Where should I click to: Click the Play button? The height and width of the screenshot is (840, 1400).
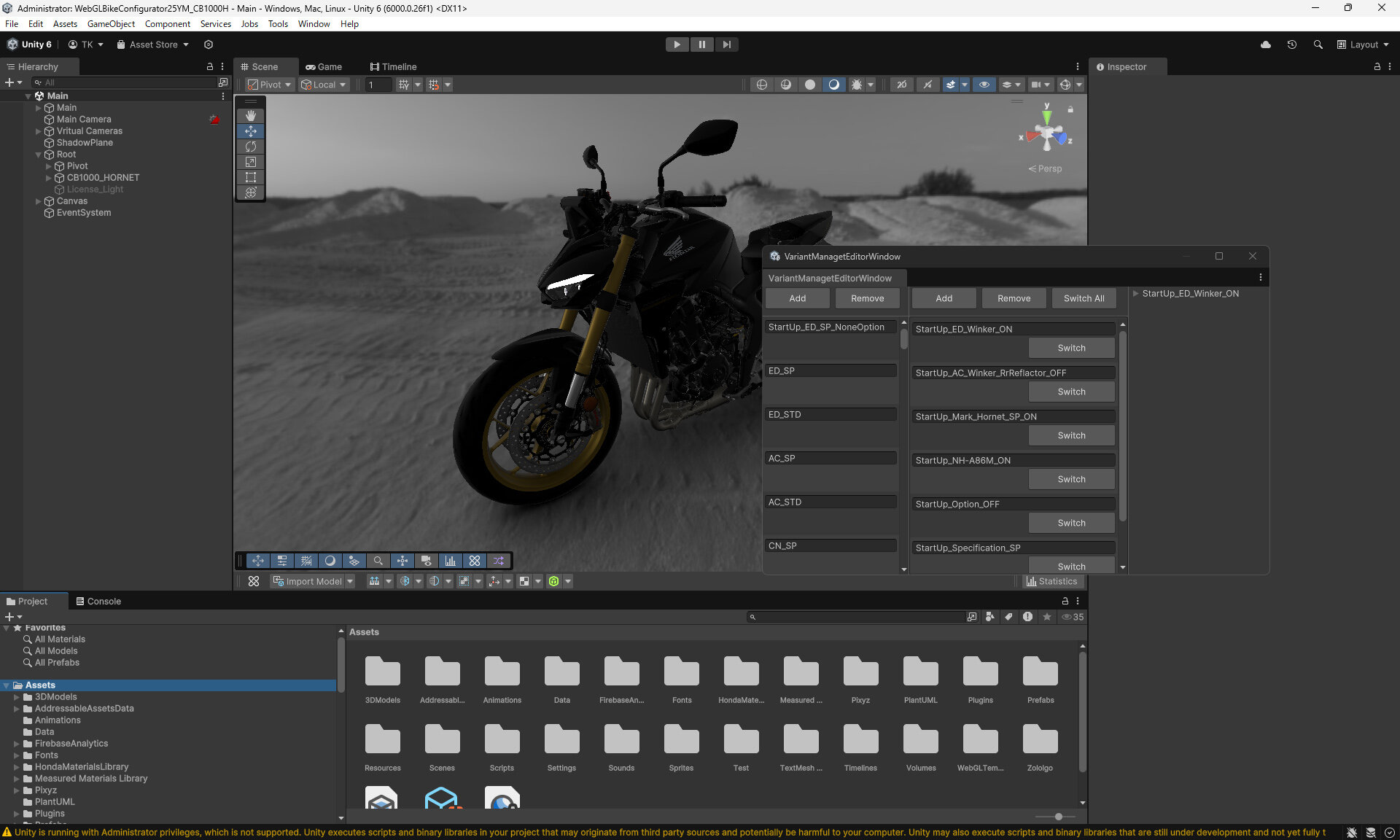pos(677,44)
